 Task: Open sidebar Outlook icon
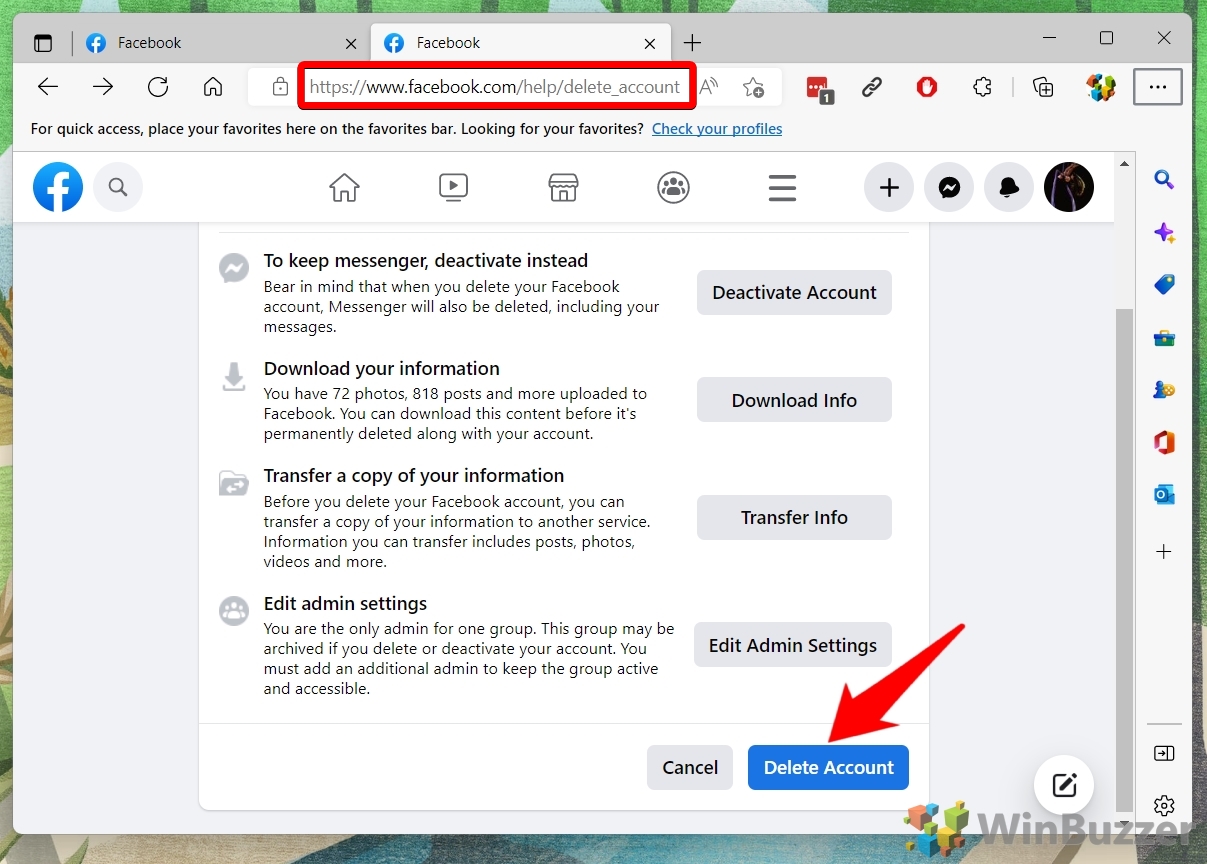1164,495
